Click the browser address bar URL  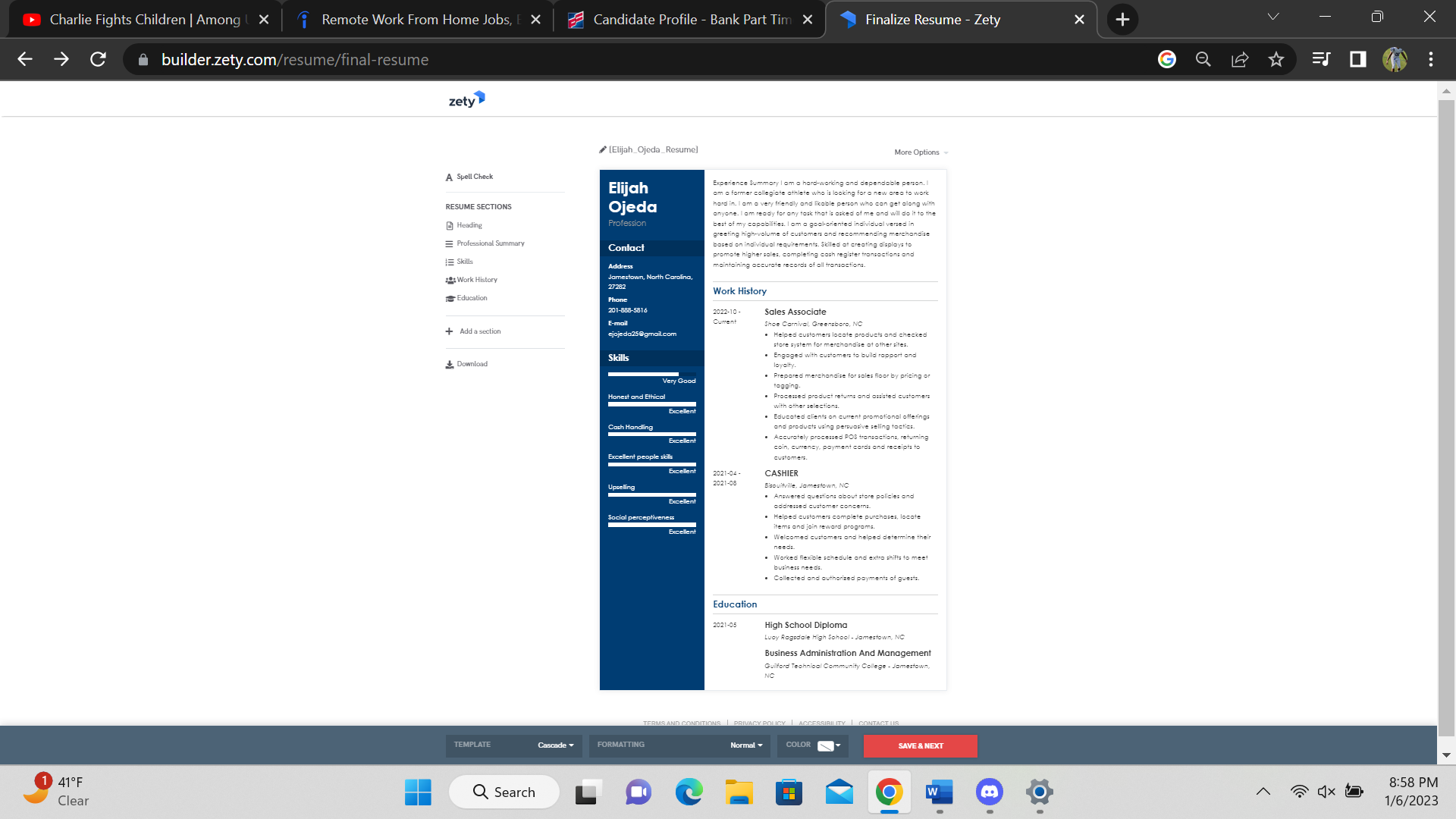pos(295,59)
